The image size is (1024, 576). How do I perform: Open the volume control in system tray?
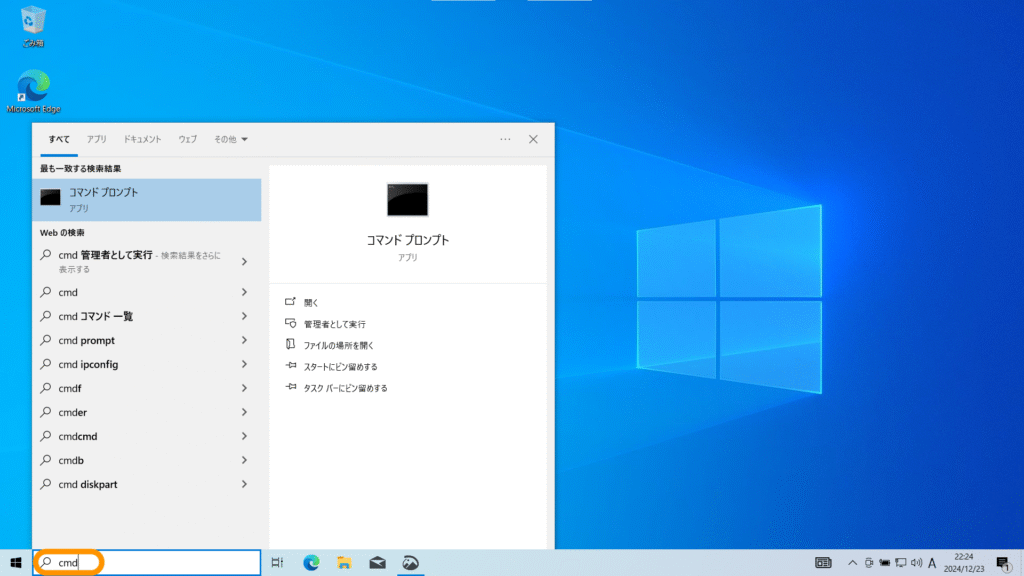click(916, 562)
